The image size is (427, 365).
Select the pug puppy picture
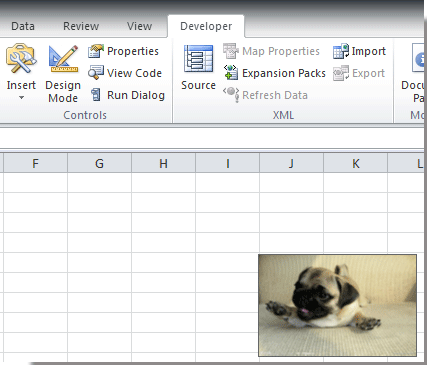click(x=337, y=305)
